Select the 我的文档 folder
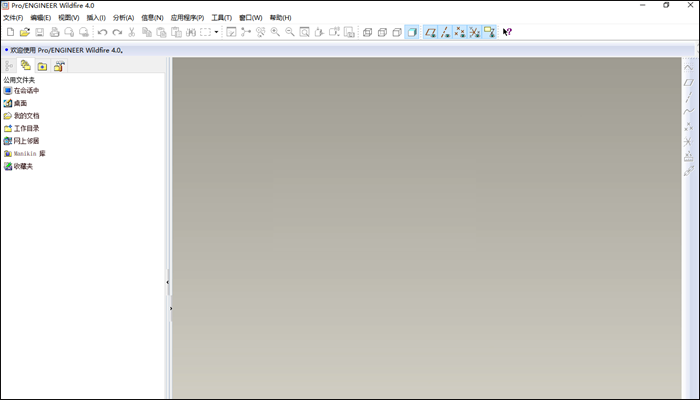This screenshot has height=400, width=700. coord(21,116)
